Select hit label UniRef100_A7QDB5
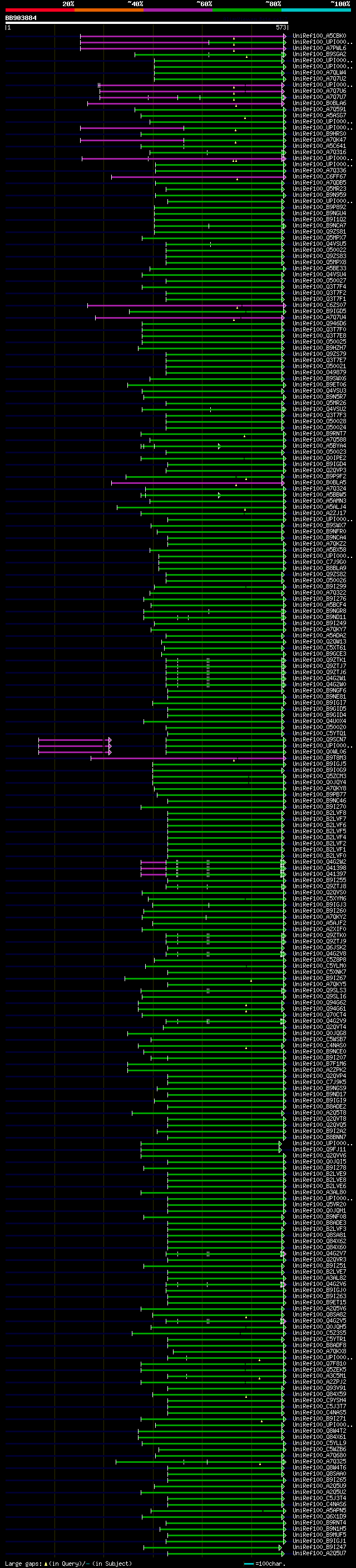Screen dimensions: 356x1568 pos(319,182)
